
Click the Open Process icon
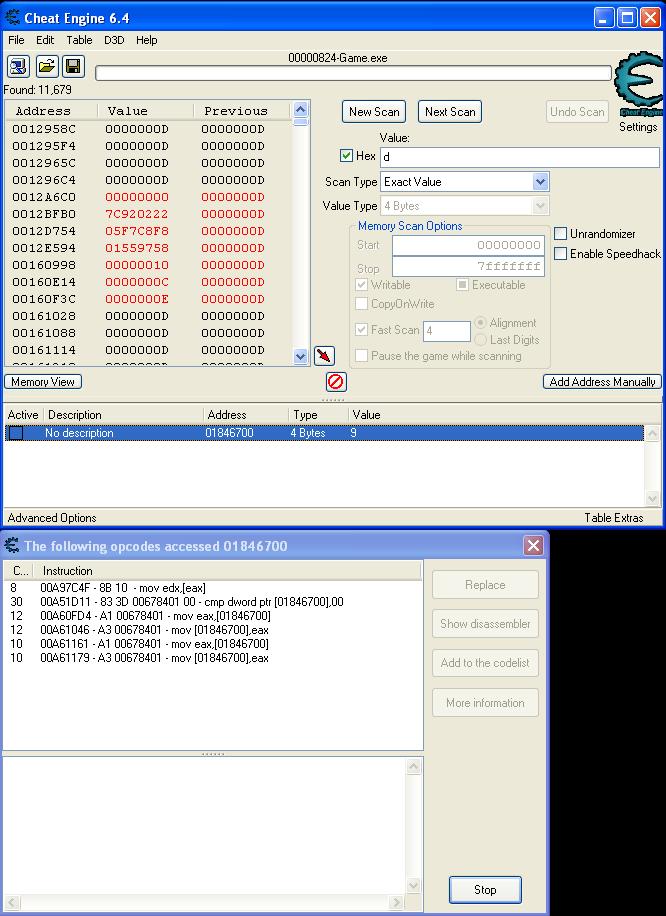pyautogui.click(x=18, y=67)
